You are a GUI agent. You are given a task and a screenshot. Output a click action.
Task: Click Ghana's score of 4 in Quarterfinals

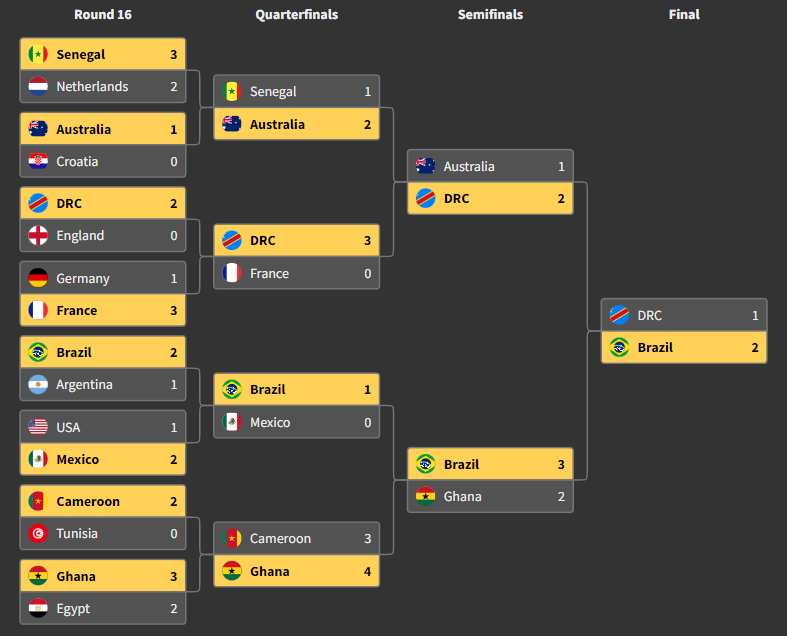(x=367, y=572)
